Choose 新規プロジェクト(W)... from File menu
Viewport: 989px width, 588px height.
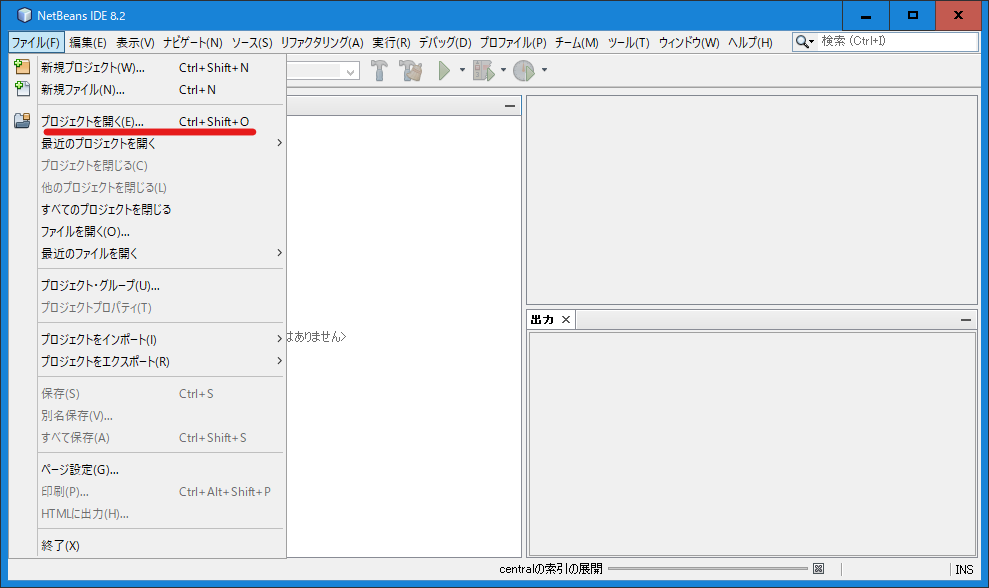click(x=93, y=68)
